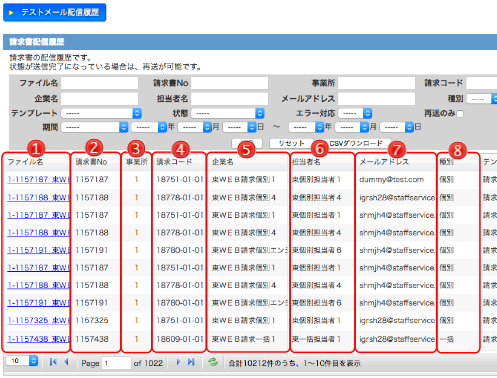497x378 pixels.
Task: Click the リセット button
Action: pos(292,143)
